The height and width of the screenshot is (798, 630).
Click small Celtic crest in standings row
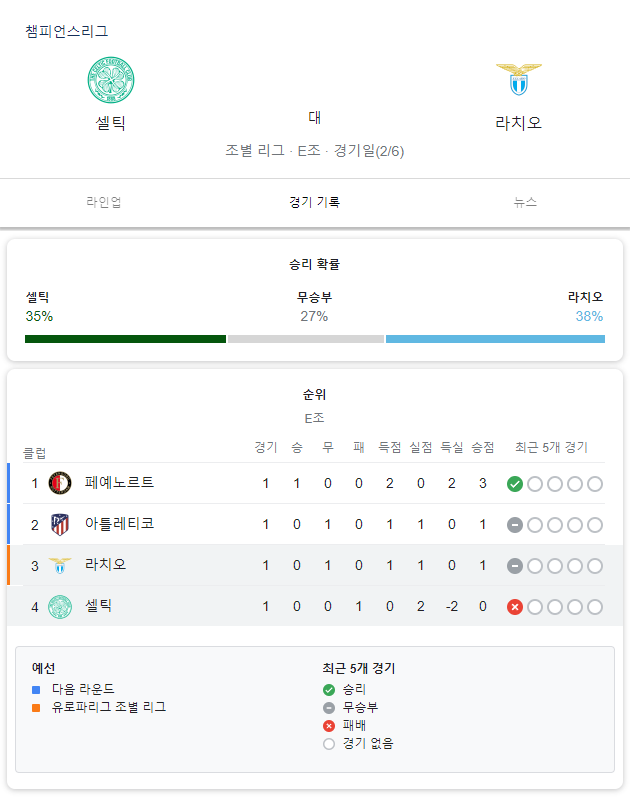[x=60, y=607]
